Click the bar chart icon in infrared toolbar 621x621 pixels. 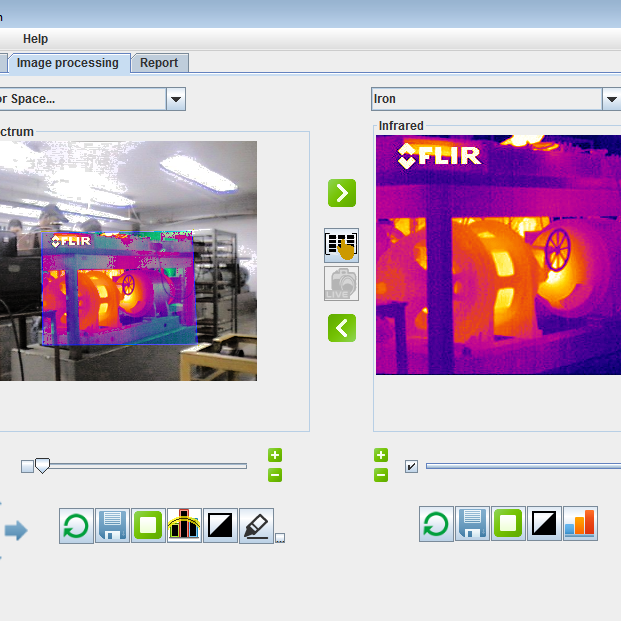(x=580, y=523)
